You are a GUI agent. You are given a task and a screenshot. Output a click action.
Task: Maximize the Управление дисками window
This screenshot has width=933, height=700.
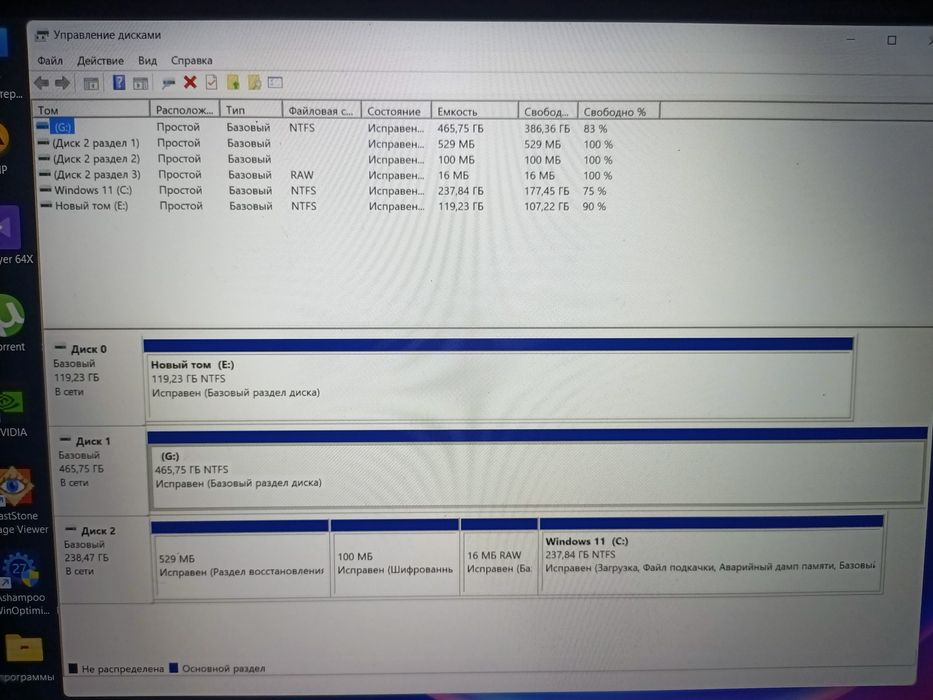(x=891, y=40)
